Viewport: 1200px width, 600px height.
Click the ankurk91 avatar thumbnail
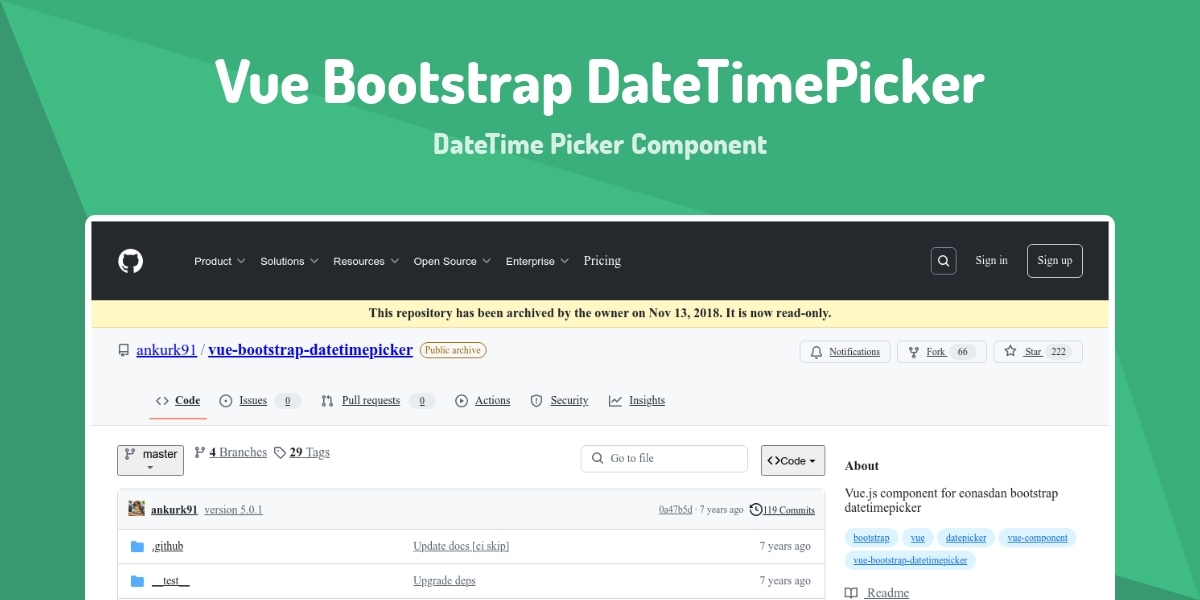tap(137, 509)
